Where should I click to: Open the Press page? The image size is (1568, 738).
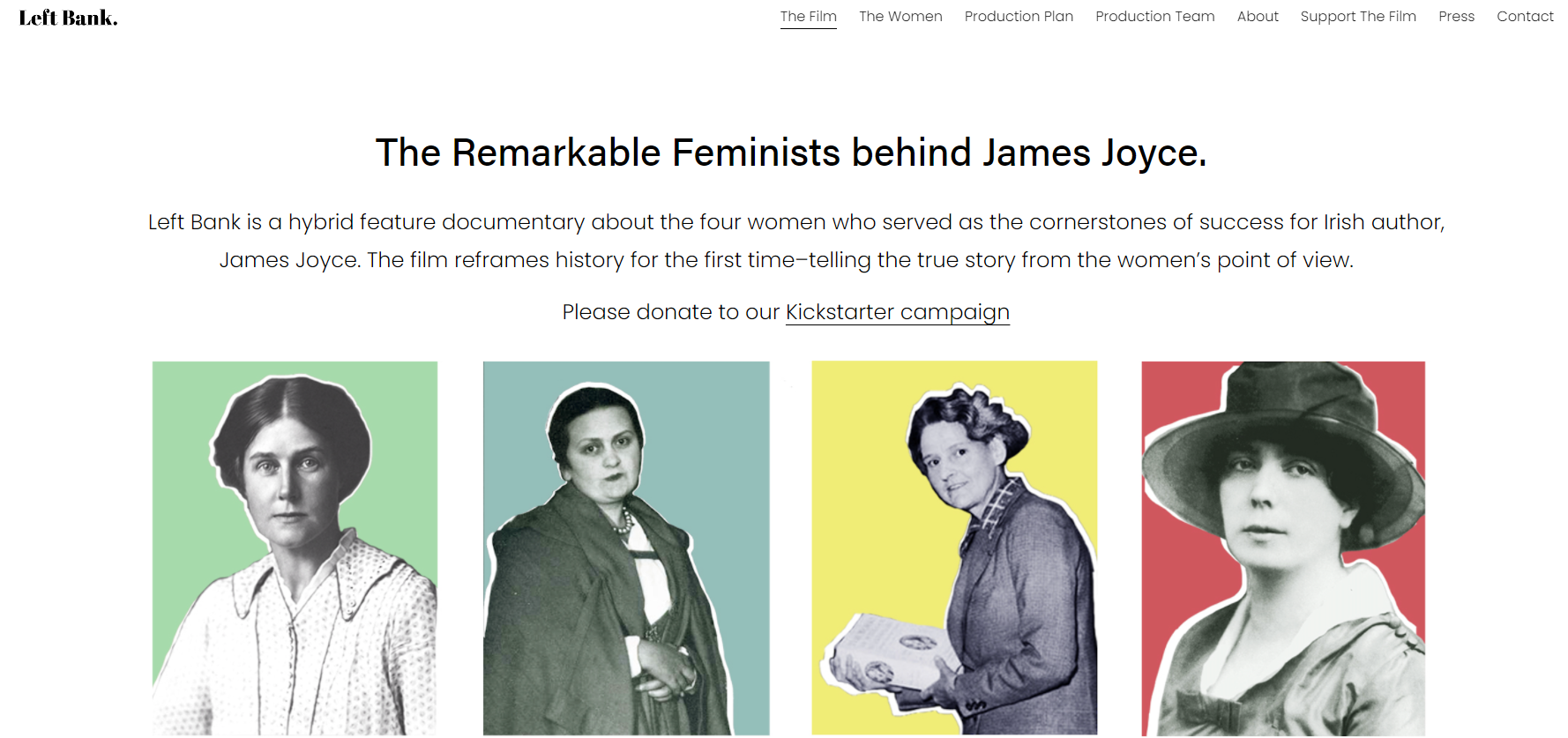tap(1456, 16)
